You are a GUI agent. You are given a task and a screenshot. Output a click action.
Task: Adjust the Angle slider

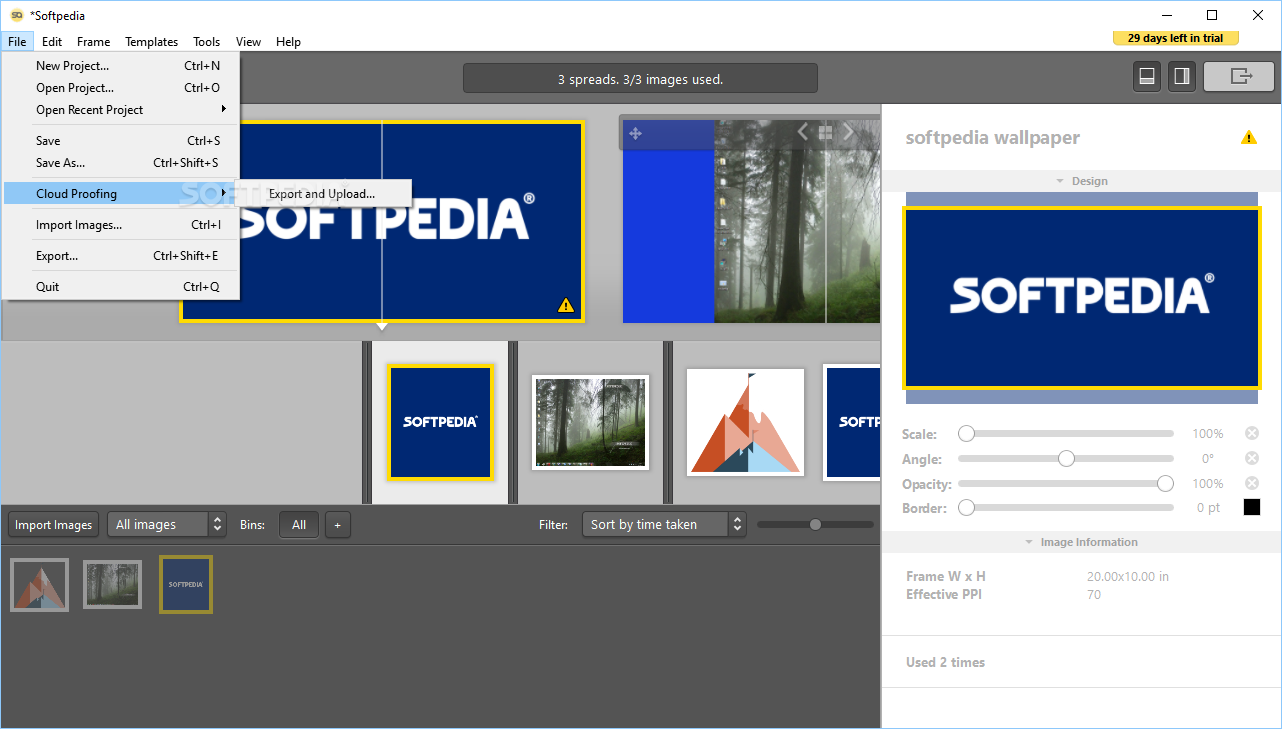1065,458
